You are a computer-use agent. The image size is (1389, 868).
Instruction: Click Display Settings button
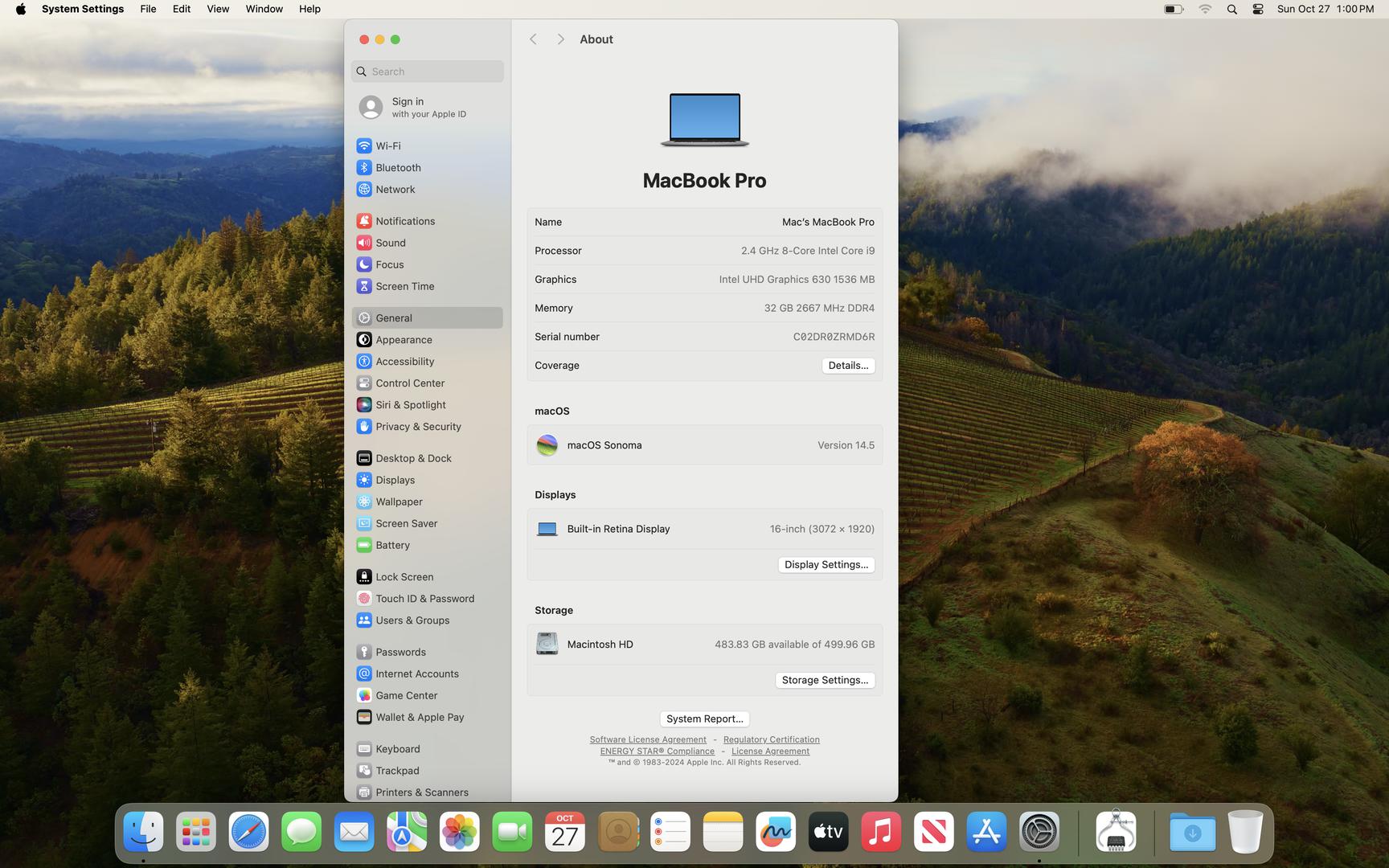826,565
